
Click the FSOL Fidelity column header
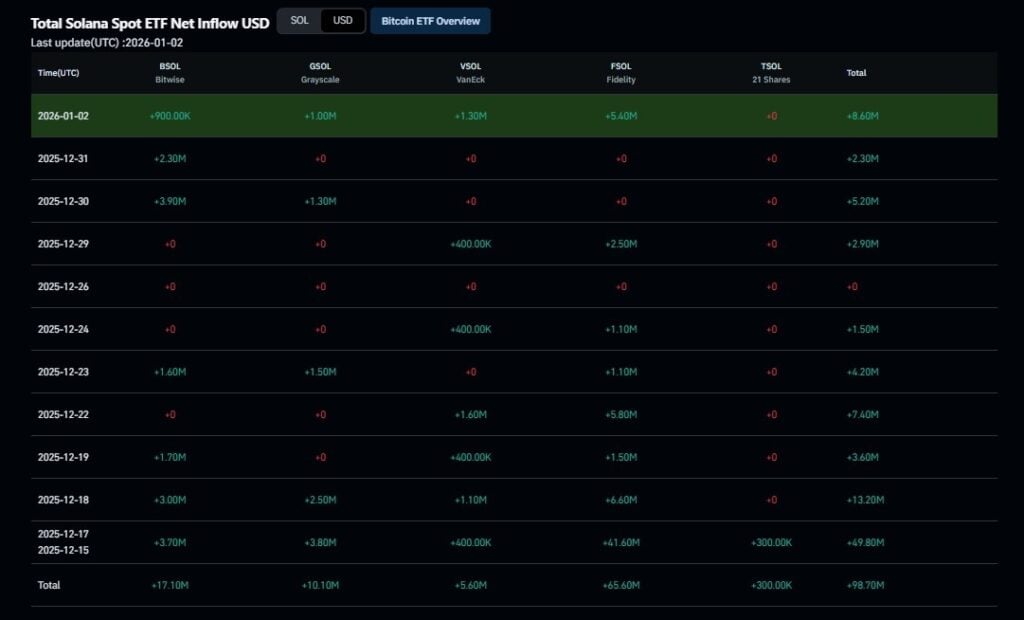point(621,72)
